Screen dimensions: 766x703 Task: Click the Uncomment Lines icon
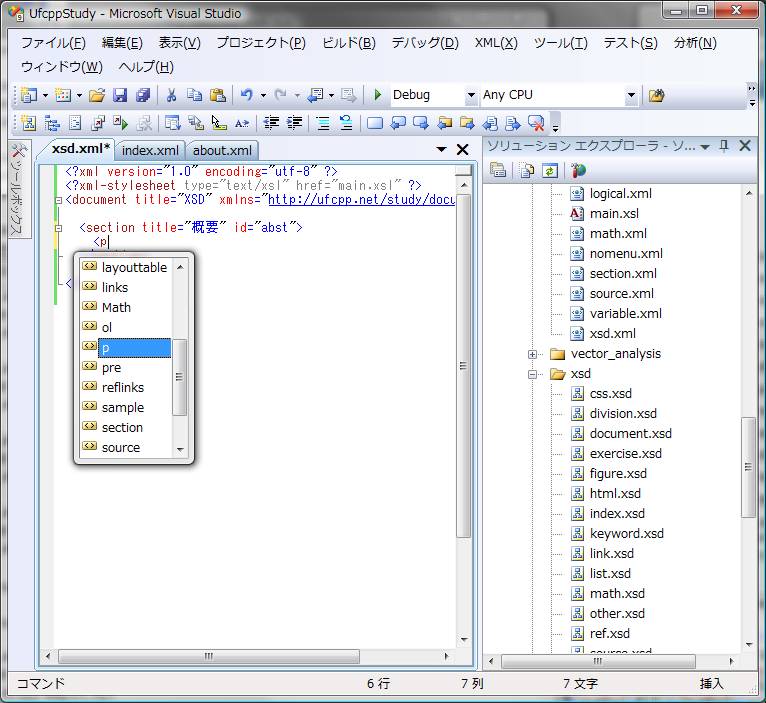pos(346,123)
